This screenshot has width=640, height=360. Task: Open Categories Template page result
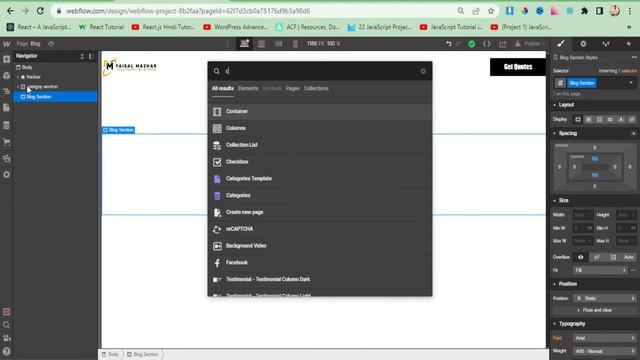tap(320, 179)
